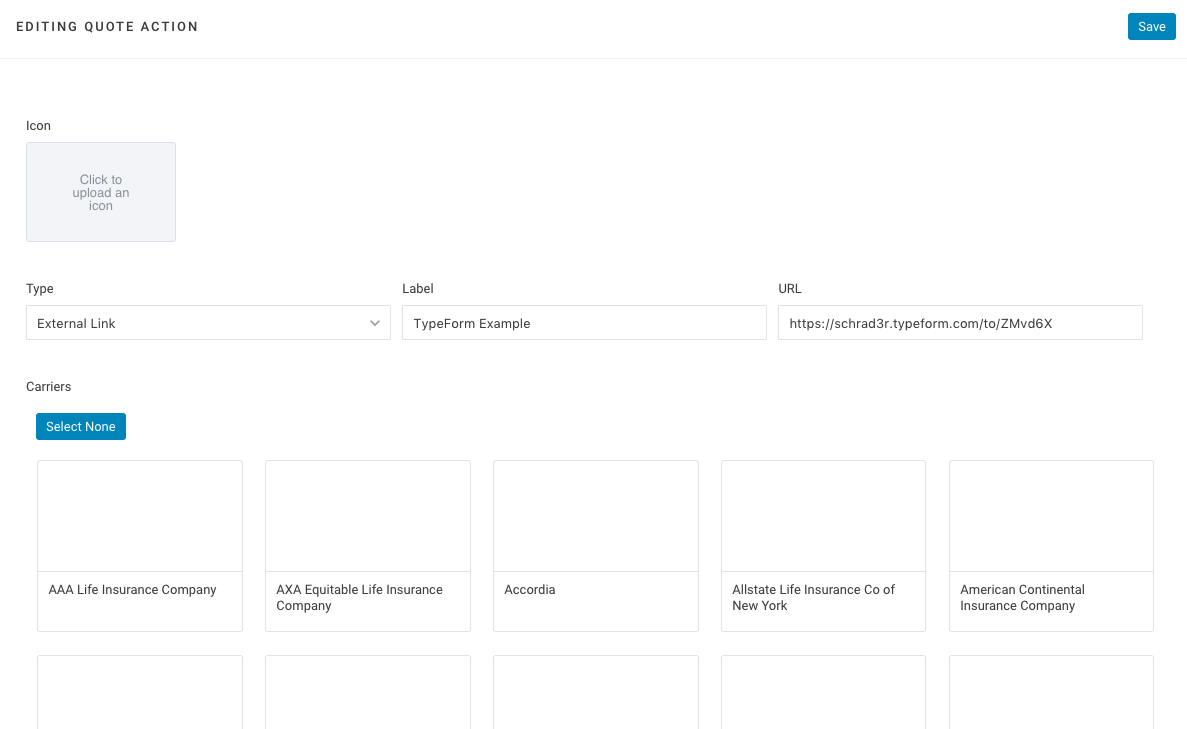Select the Label field caption above TypeForm Example
Viewport: 1187px width, 729px height.
pyautogui.click(x=418, y=289)
